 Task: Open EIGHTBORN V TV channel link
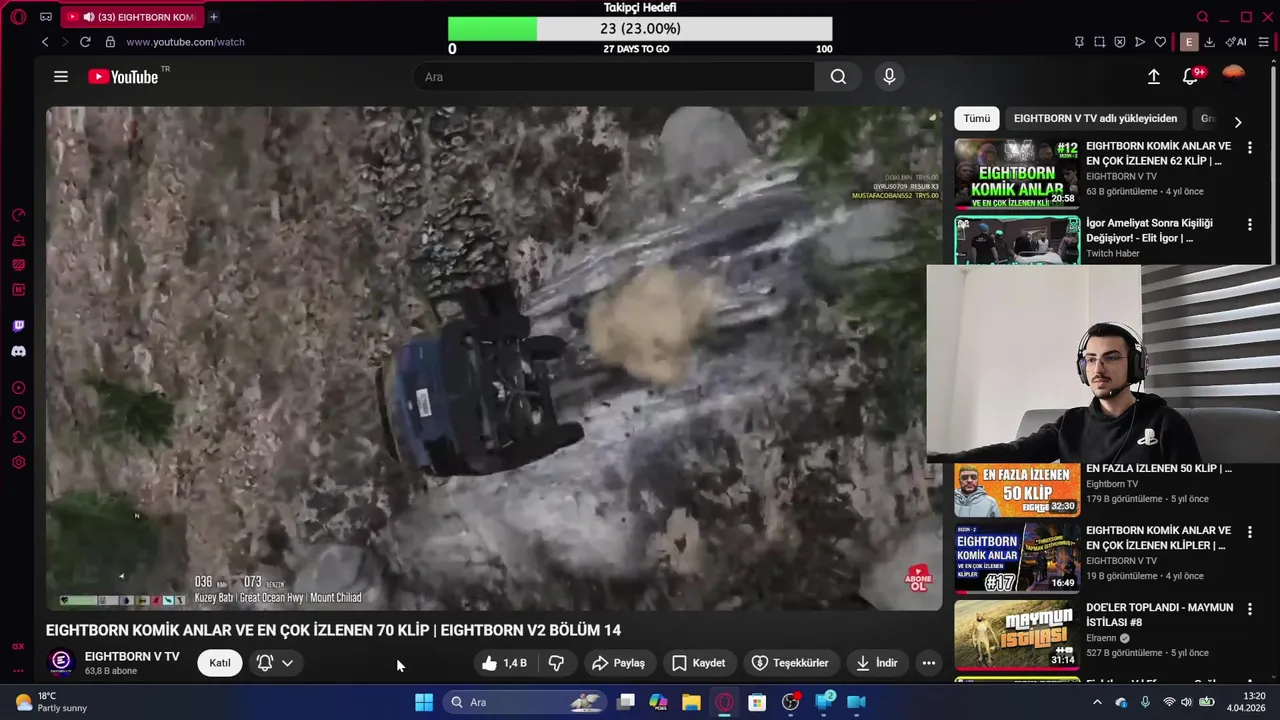132,656
